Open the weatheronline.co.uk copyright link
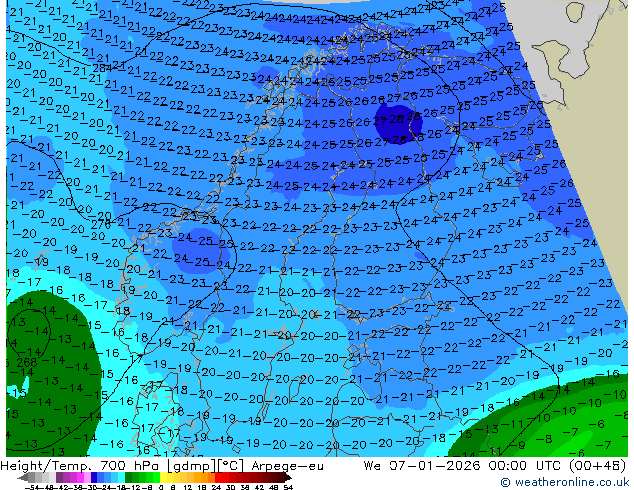 [x=566, y=482]
